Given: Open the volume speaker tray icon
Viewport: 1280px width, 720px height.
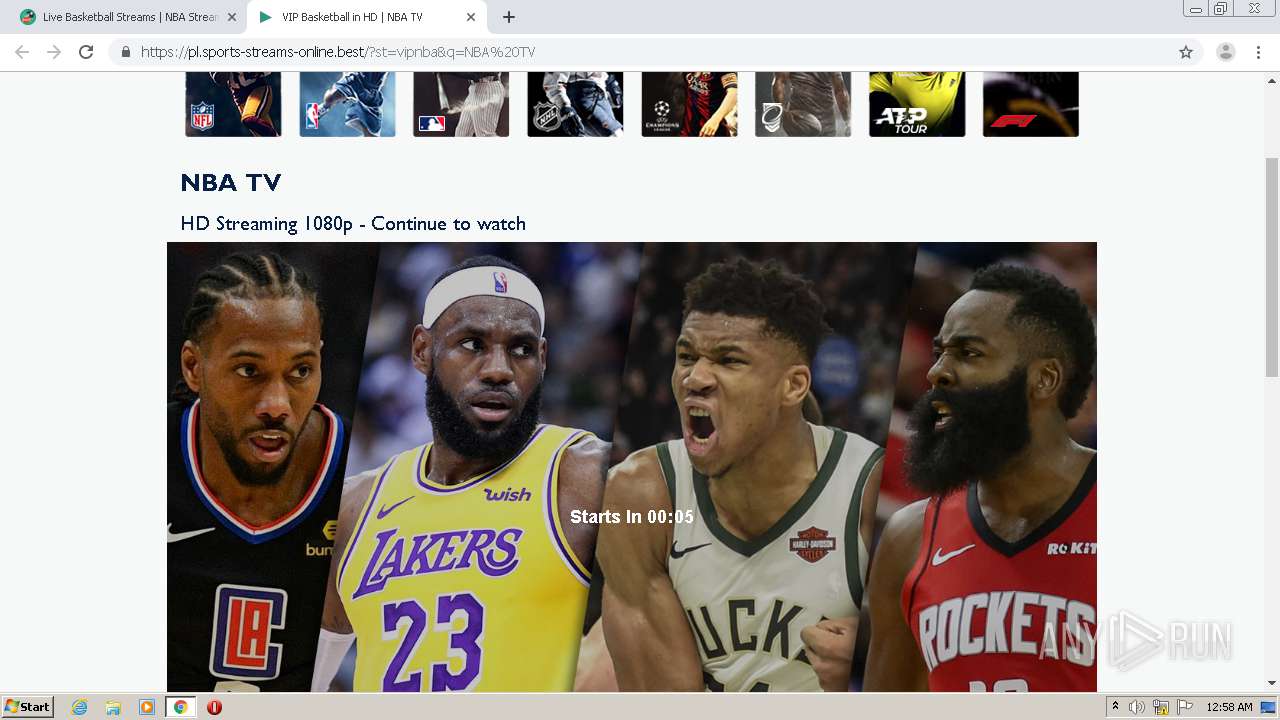Looking at the screenshot, I should (1137, 707).
